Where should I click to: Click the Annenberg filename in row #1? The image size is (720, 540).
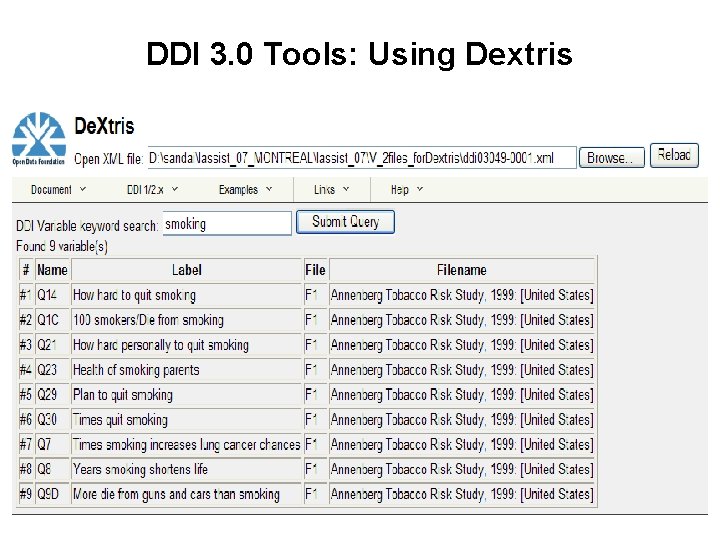point(461,295)
